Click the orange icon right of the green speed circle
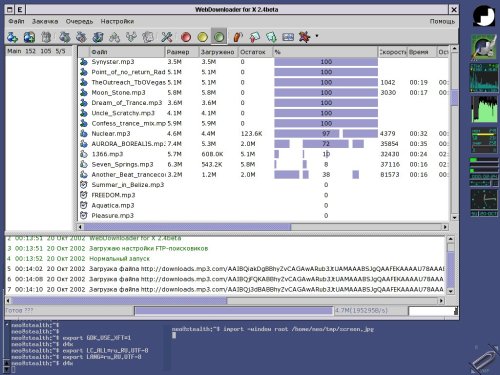Viewport: 500px width, 375px height. pyautogui.click(x=238, y=37)
